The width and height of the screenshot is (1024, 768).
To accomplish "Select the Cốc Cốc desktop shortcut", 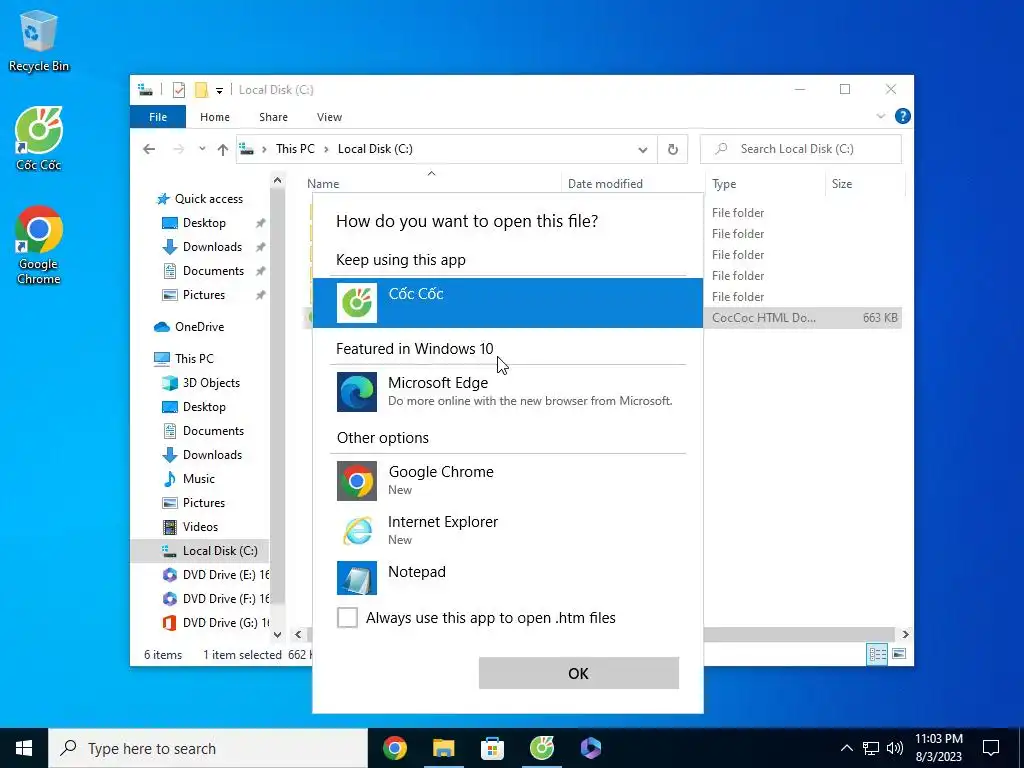I will pyautogui.click(x=39, y=139).
